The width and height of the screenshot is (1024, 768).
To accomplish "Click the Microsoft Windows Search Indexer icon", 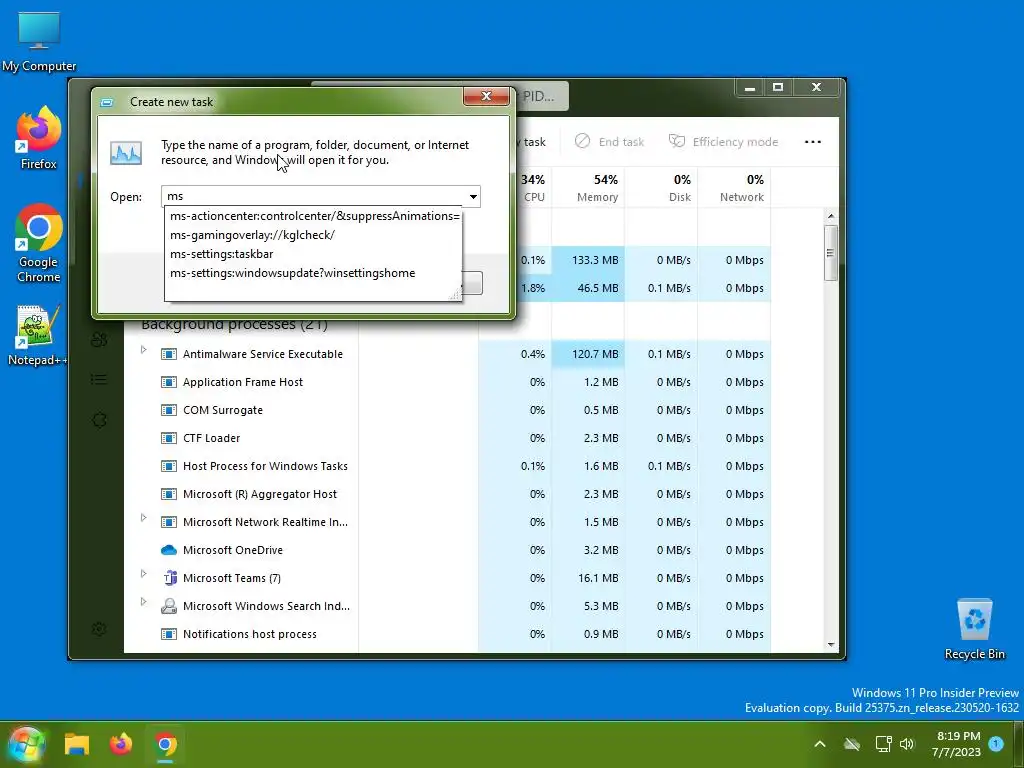I will pyautogui.click(x=168, y=606).
